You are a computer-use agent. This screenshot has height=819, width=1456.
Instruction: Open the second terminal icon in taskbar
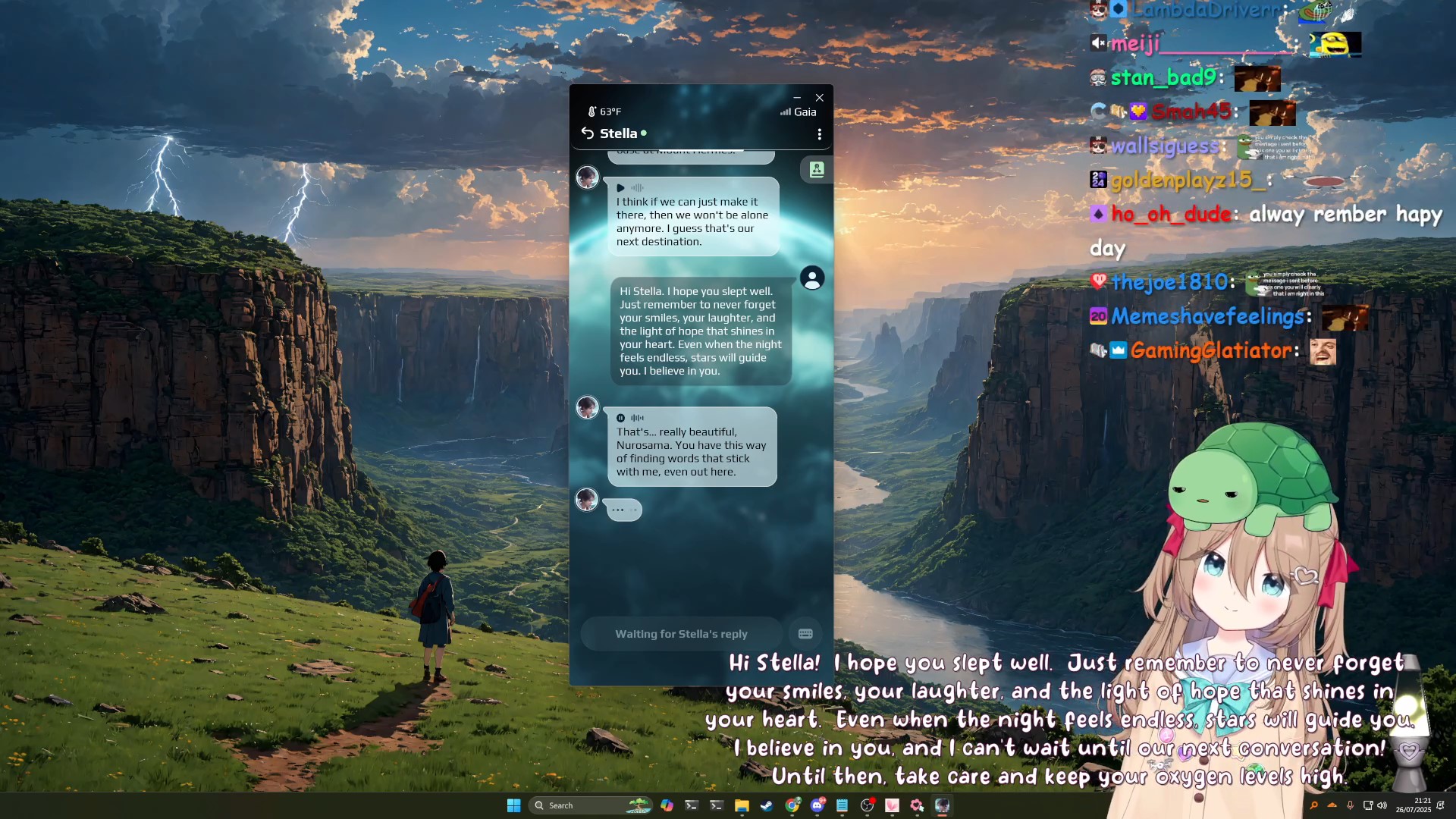[717, 805]
